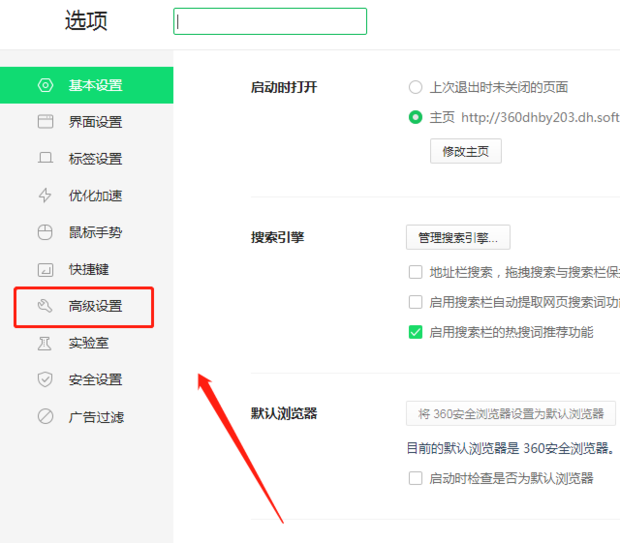Click the flask icon beside 实验室
The height and width of the screenshot is (543, 620).
coord(45,343)
